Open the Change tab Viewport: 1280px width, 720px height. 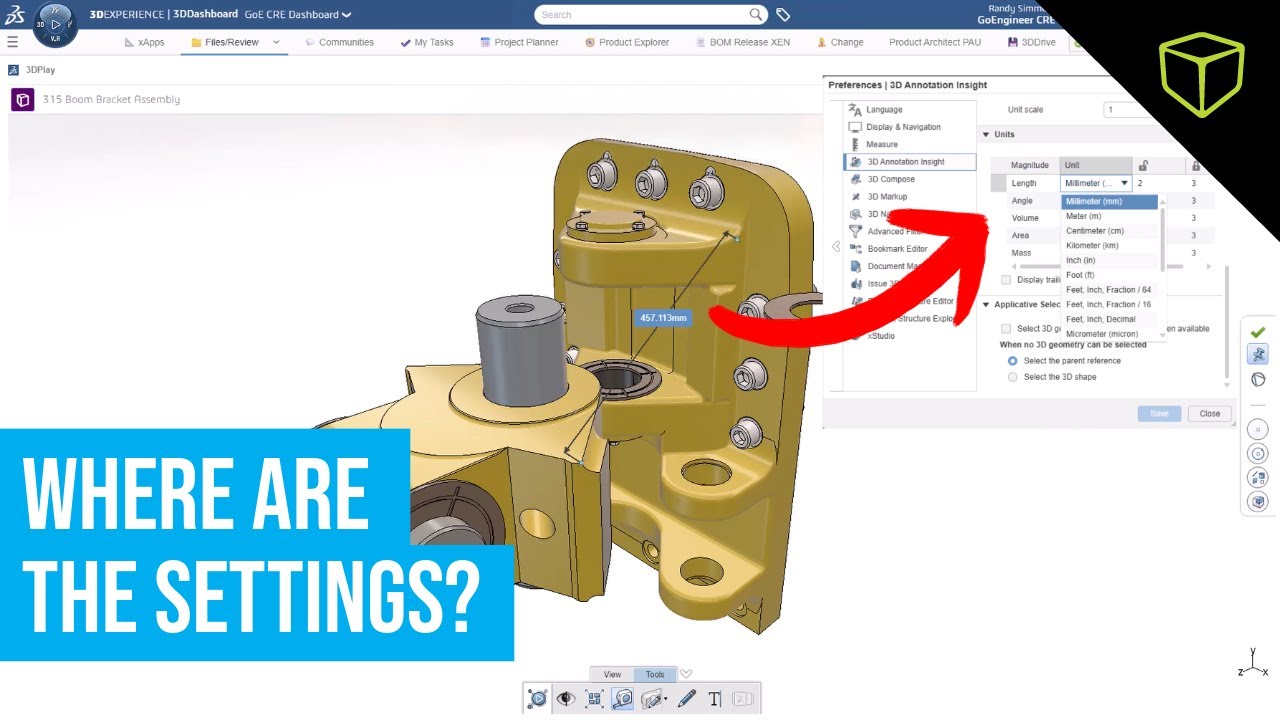(x=840, y=42)
